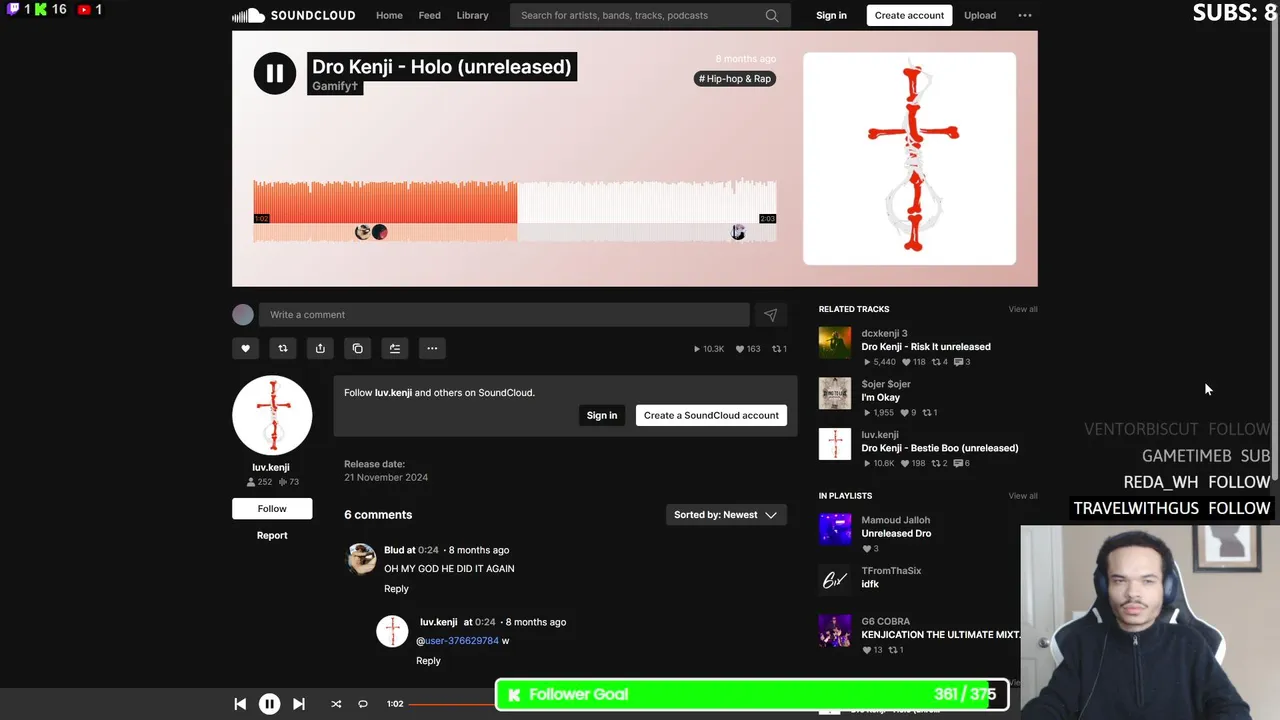Image resolution: width=1280 pixels, height=720 pixels.
Task: View all playlists containing this track
Action: [x=1022, y=496]
